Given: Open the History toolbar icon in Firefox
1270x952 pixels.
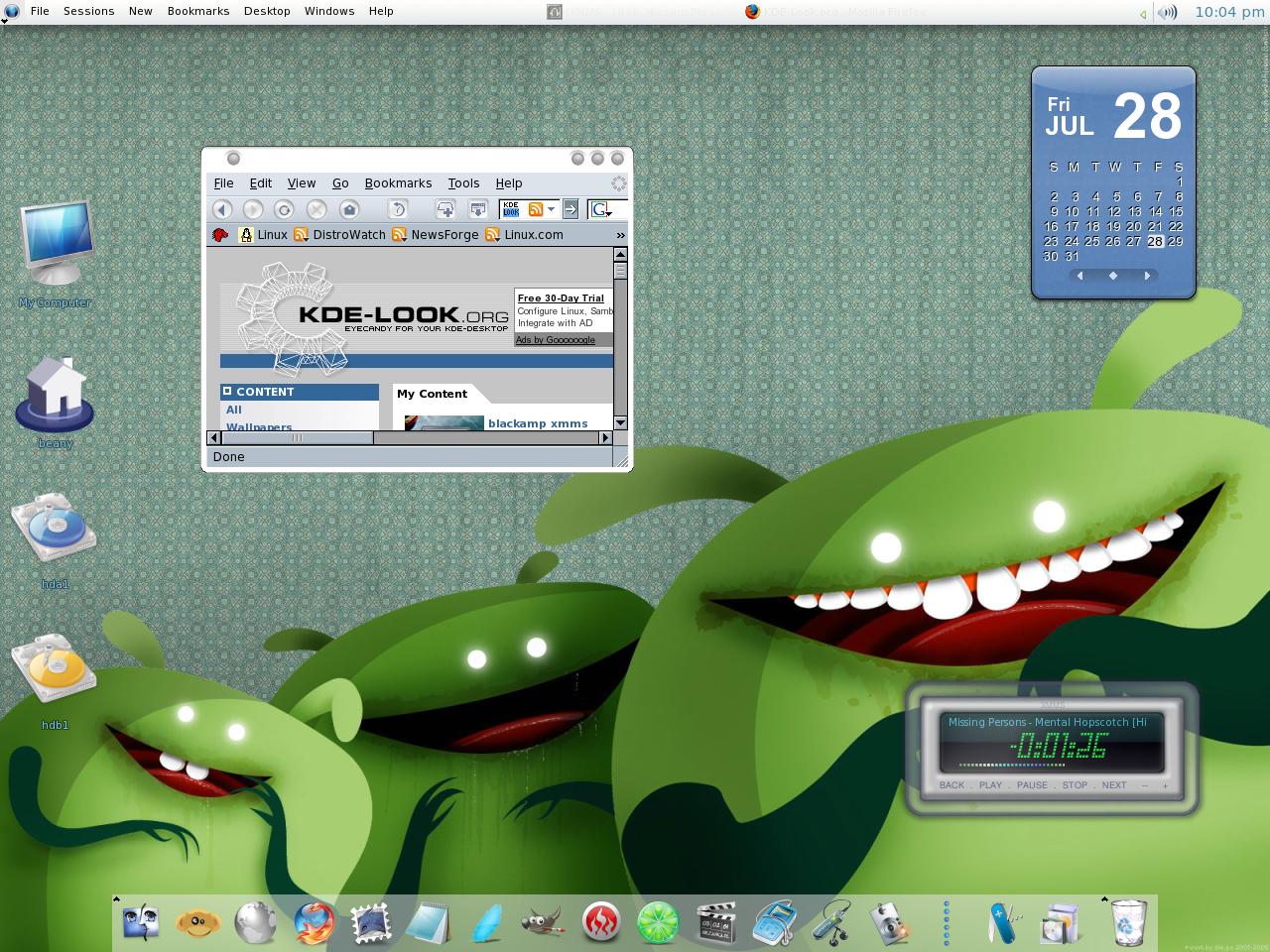Looking at the screenshot, I should [x=398, y=209].
